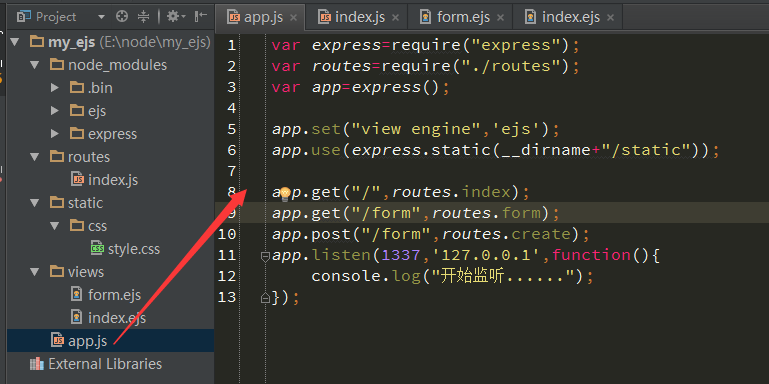Select the .bin folder label
The width and height of the screenshot is (769, 384).
point(100,88)
